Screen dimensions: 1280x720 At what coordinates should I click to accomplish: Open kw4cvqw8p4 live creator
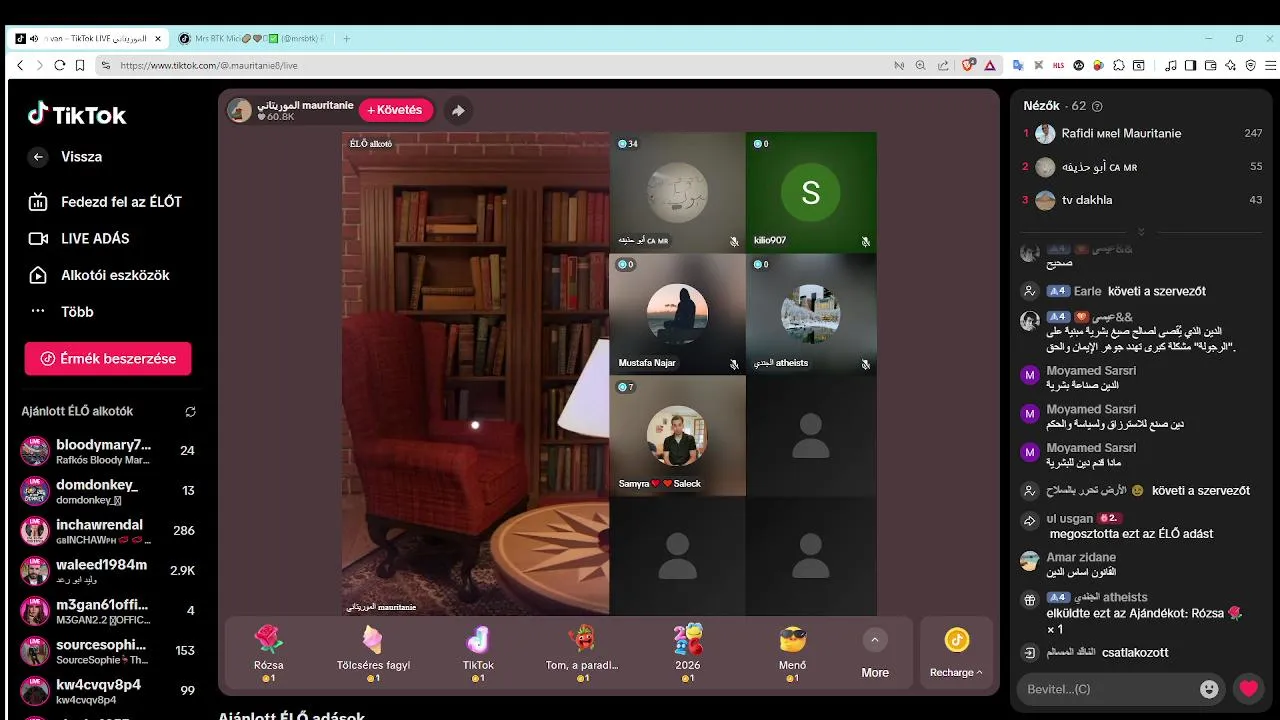pyautogui.click(x=108, y=690)
